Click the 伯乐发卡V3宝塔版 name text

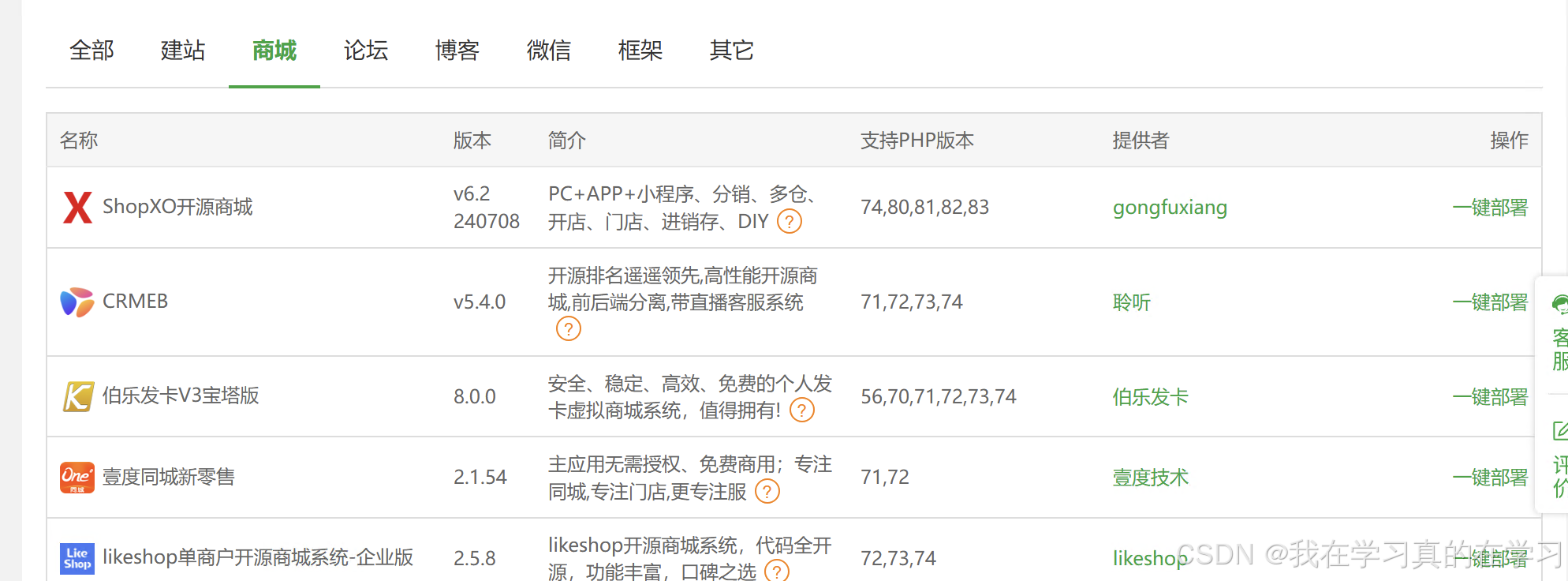pyautogui.click(x=181, y=395)
